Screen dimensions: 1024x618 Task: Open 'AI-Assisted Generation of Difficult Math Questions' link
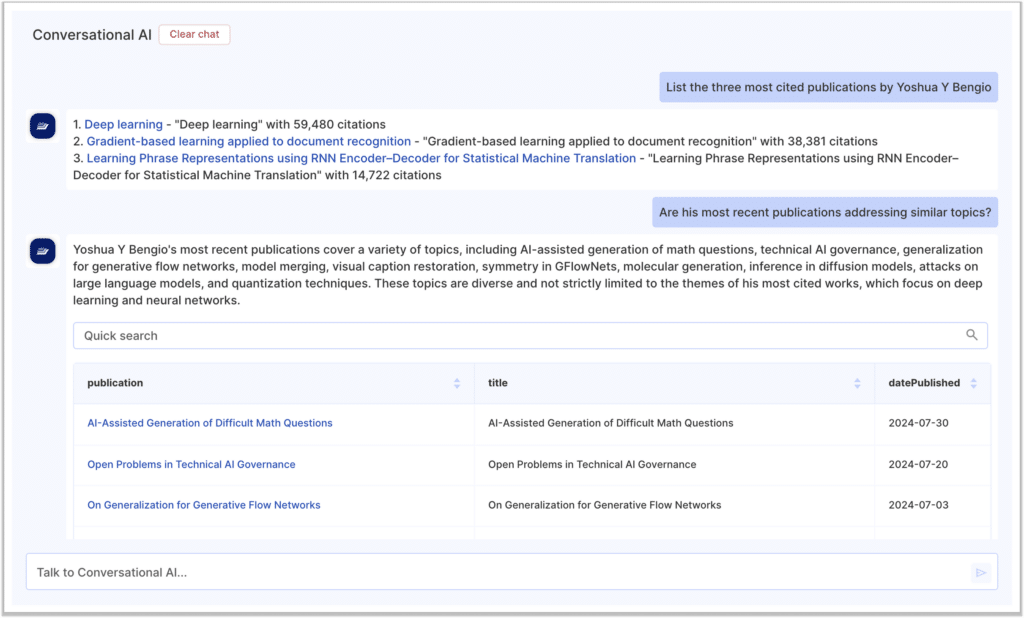(210, 423)
